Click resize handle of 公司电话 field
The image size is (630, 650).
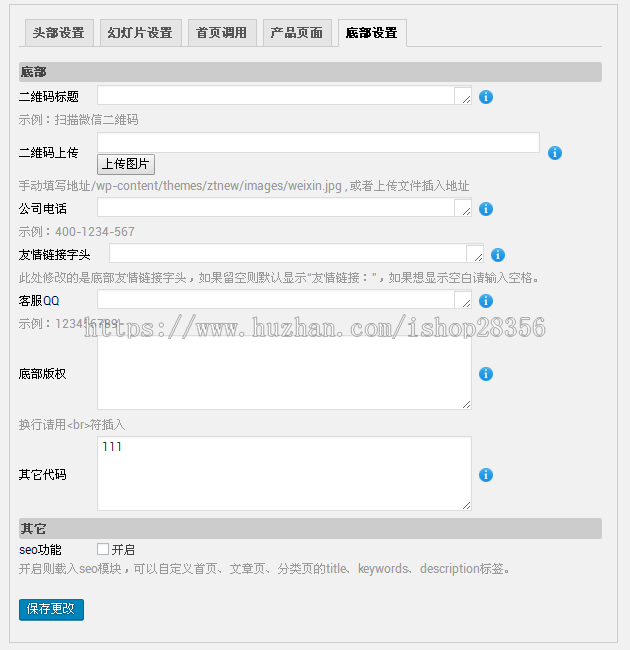tap(467, 211)
